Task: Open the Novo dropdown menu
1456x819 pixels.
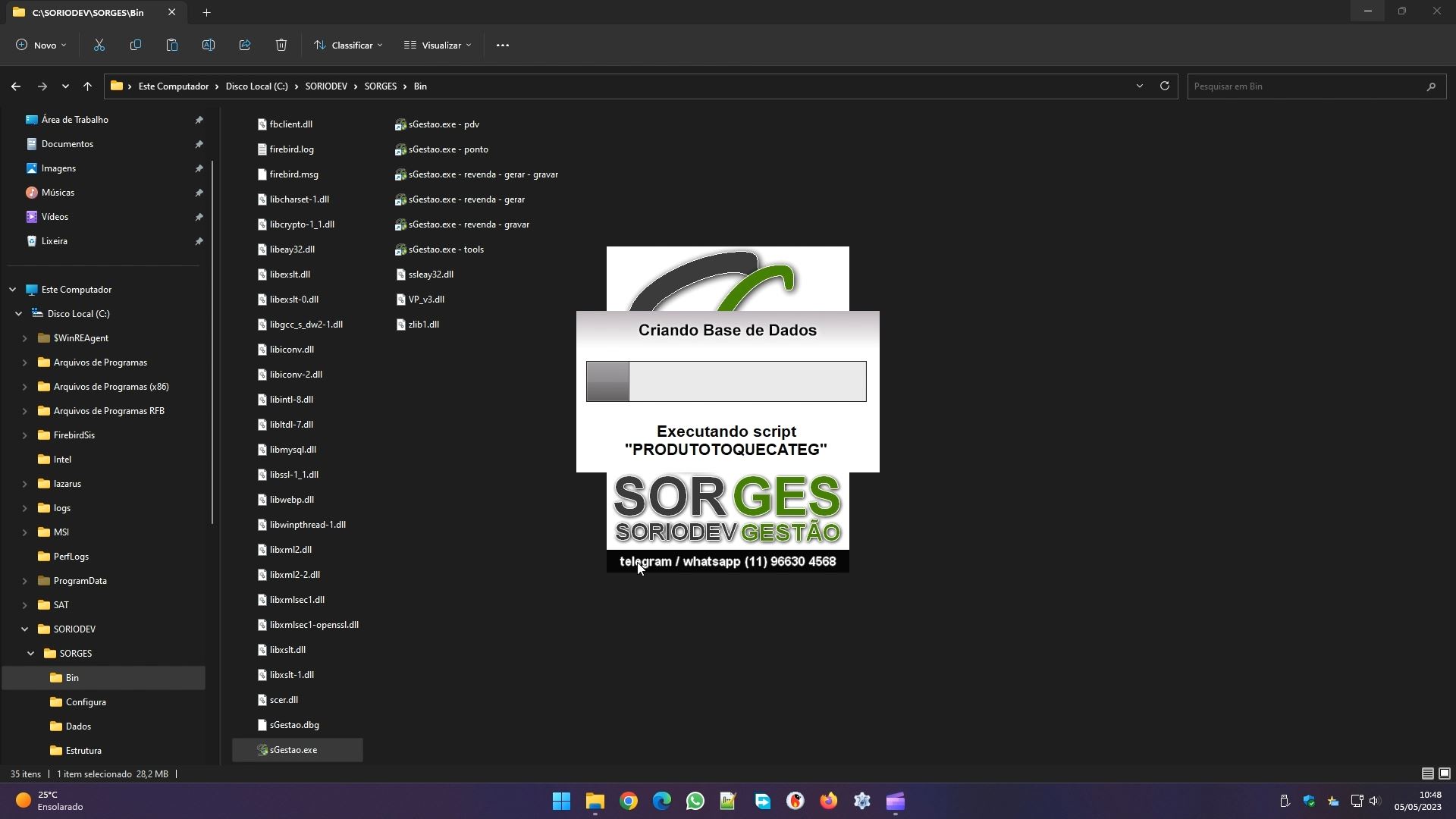Action: [x=41, y=45]
